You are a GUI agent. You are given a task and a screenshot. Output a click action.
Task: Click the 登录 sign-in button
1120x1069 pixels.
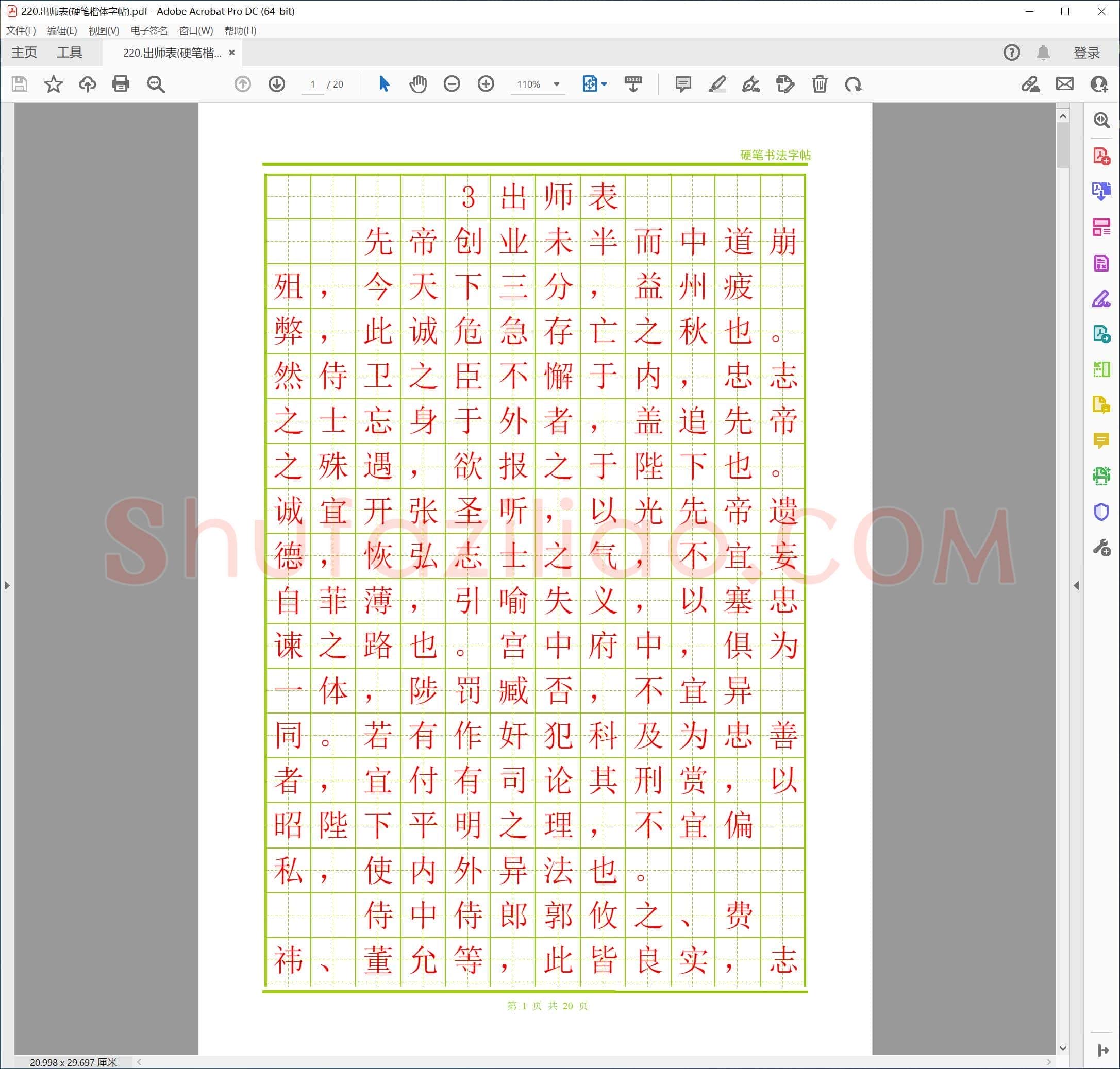[1086, 53]
